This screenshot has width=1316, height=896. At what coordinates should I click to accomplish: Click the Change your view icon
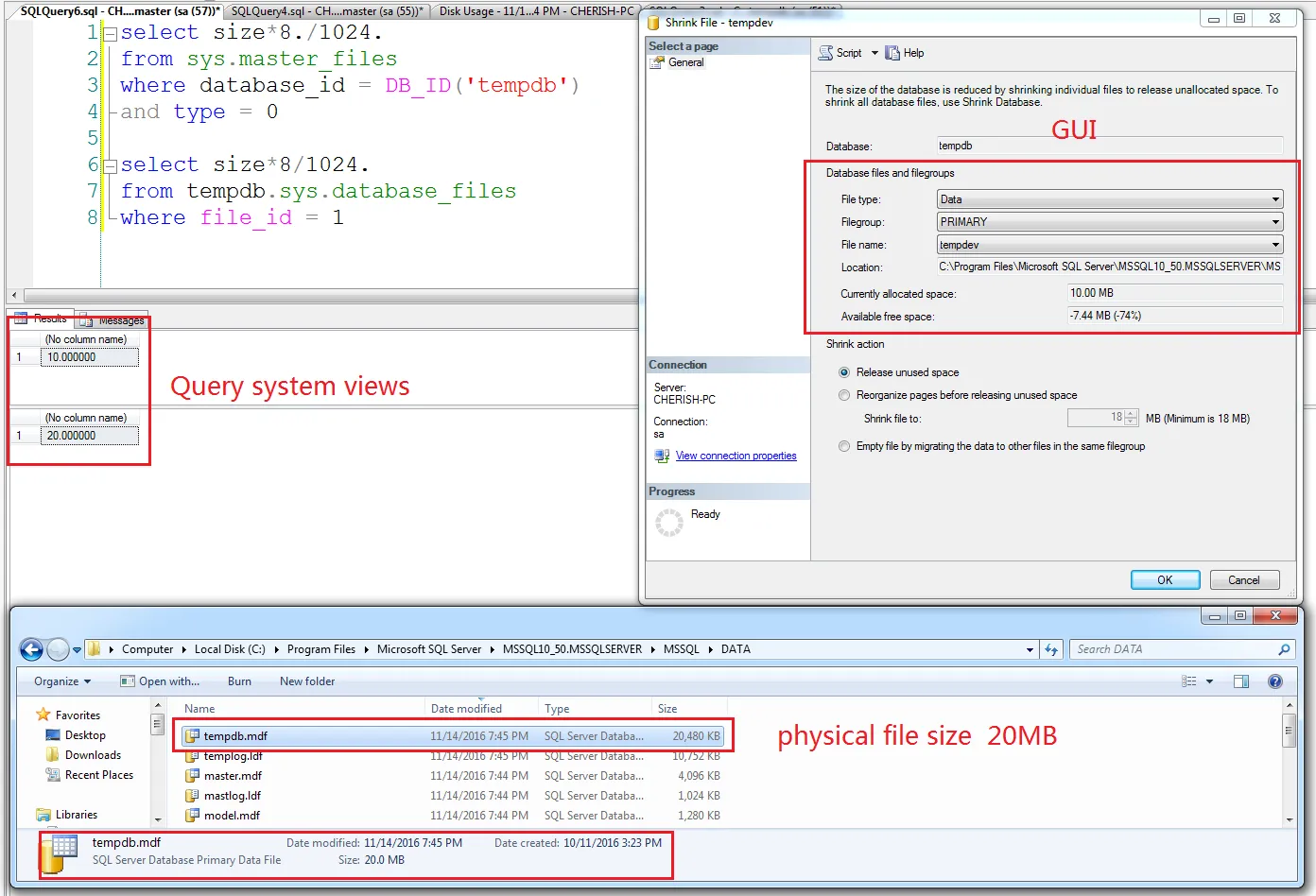(x=1189, y=681)
